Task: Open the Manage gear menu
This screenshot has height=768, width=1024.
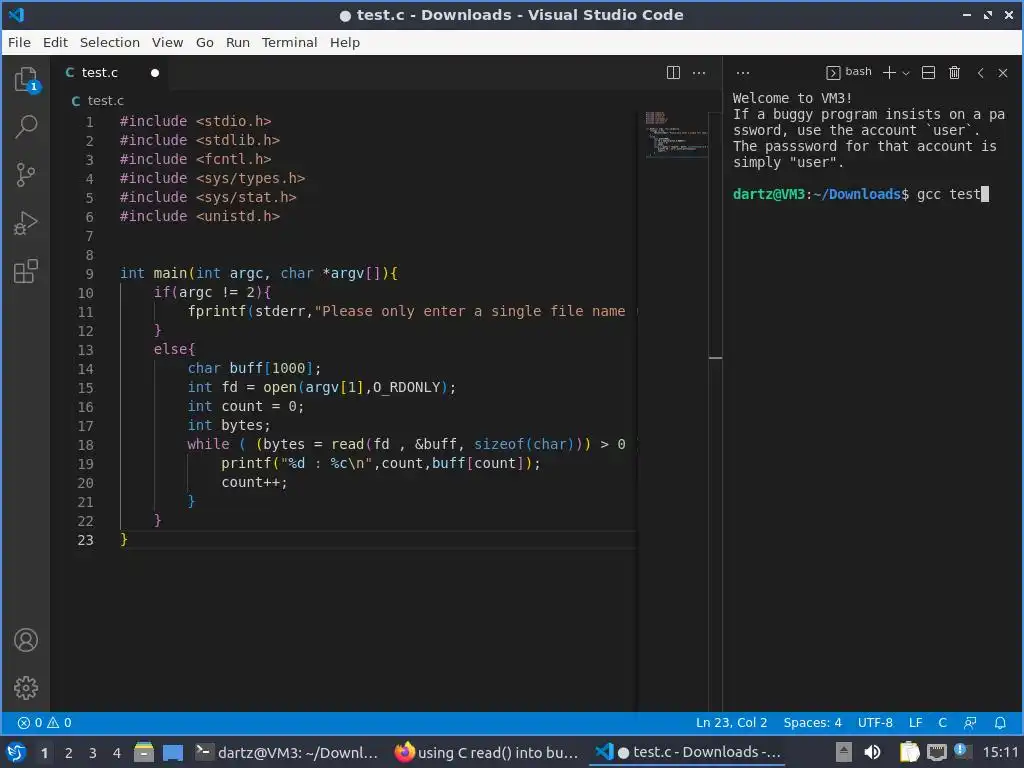Action: point(26,688)
